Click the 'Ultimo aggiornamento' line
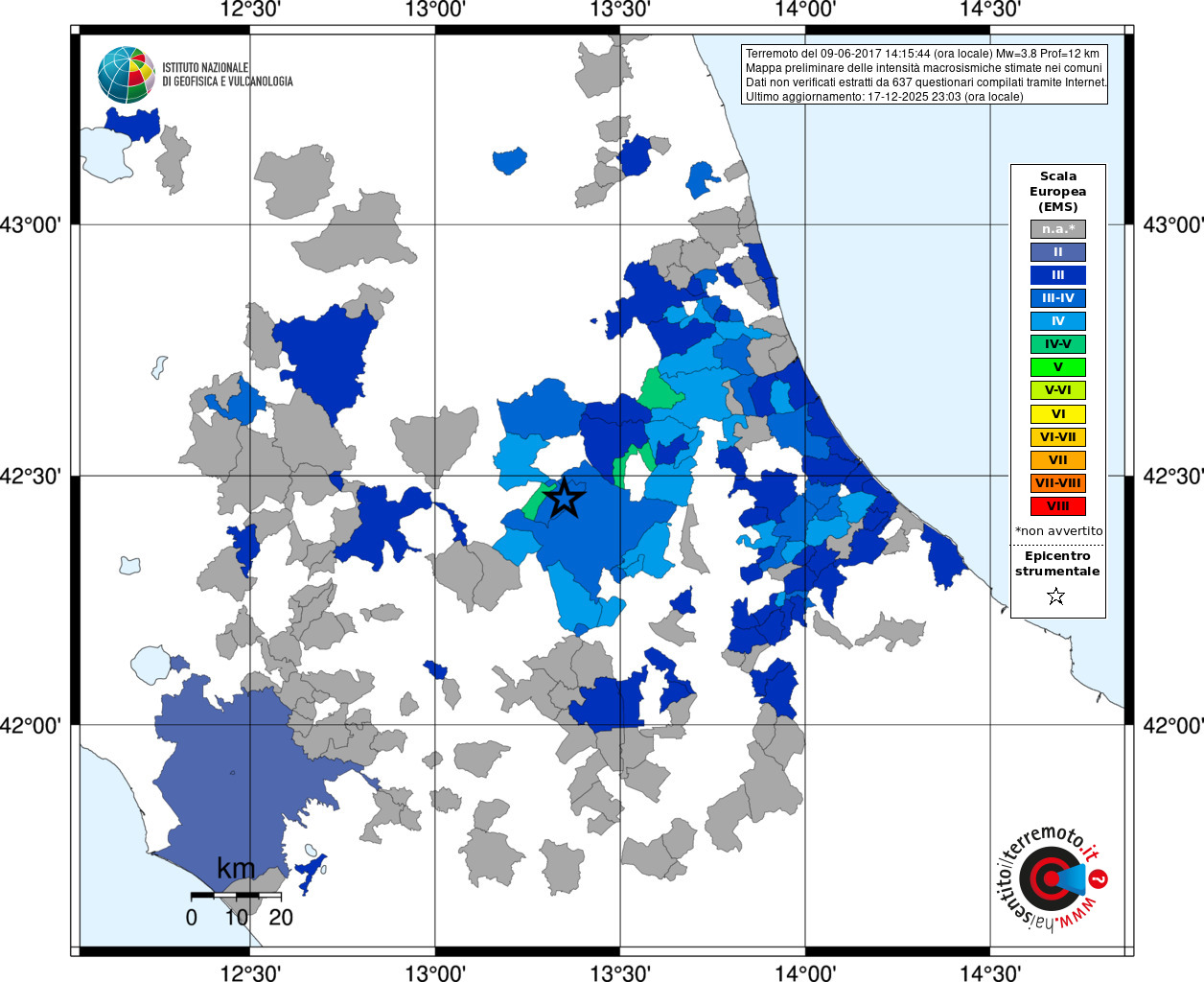 (884, 97)
